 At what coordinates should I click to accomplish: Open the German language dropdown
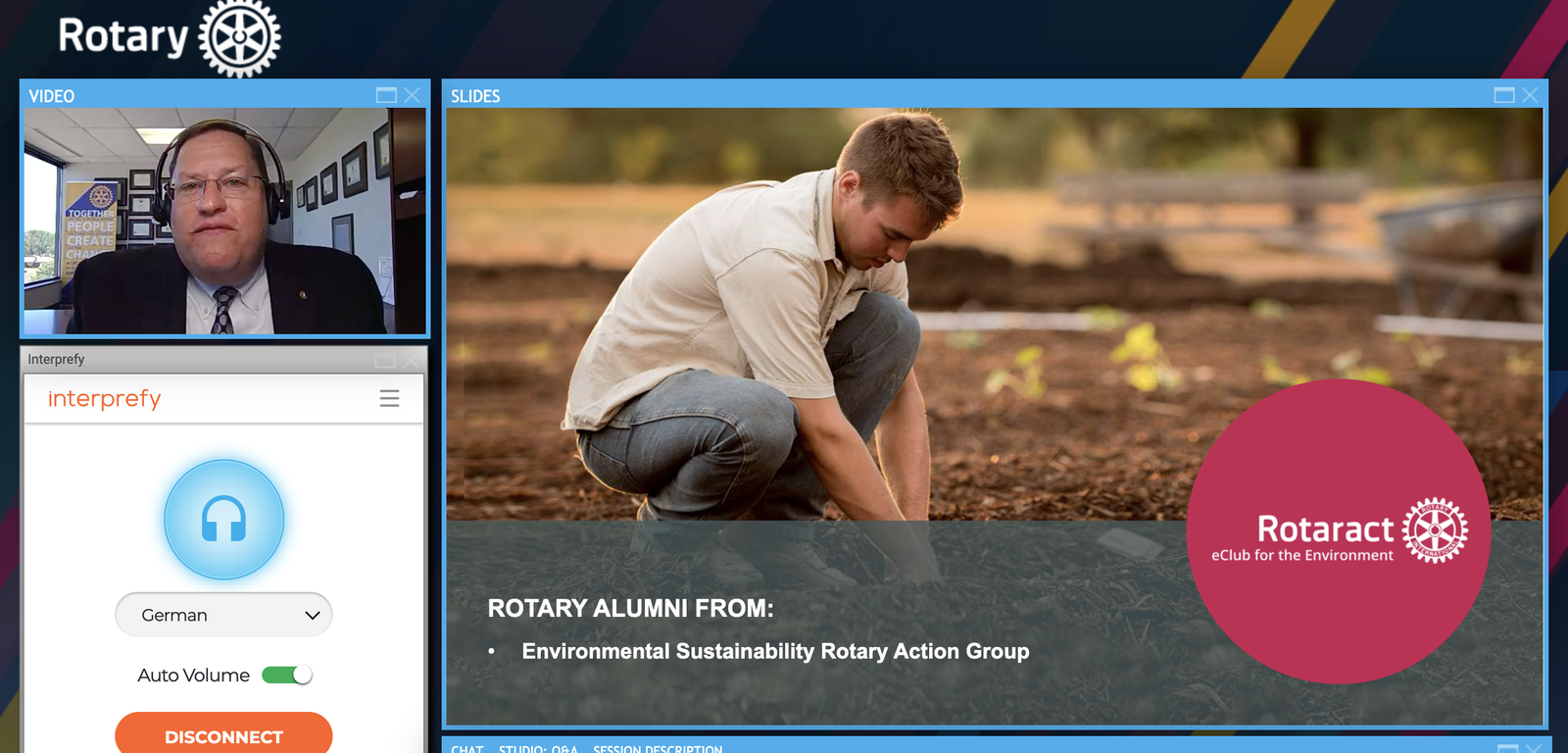(x=223, y=615)
